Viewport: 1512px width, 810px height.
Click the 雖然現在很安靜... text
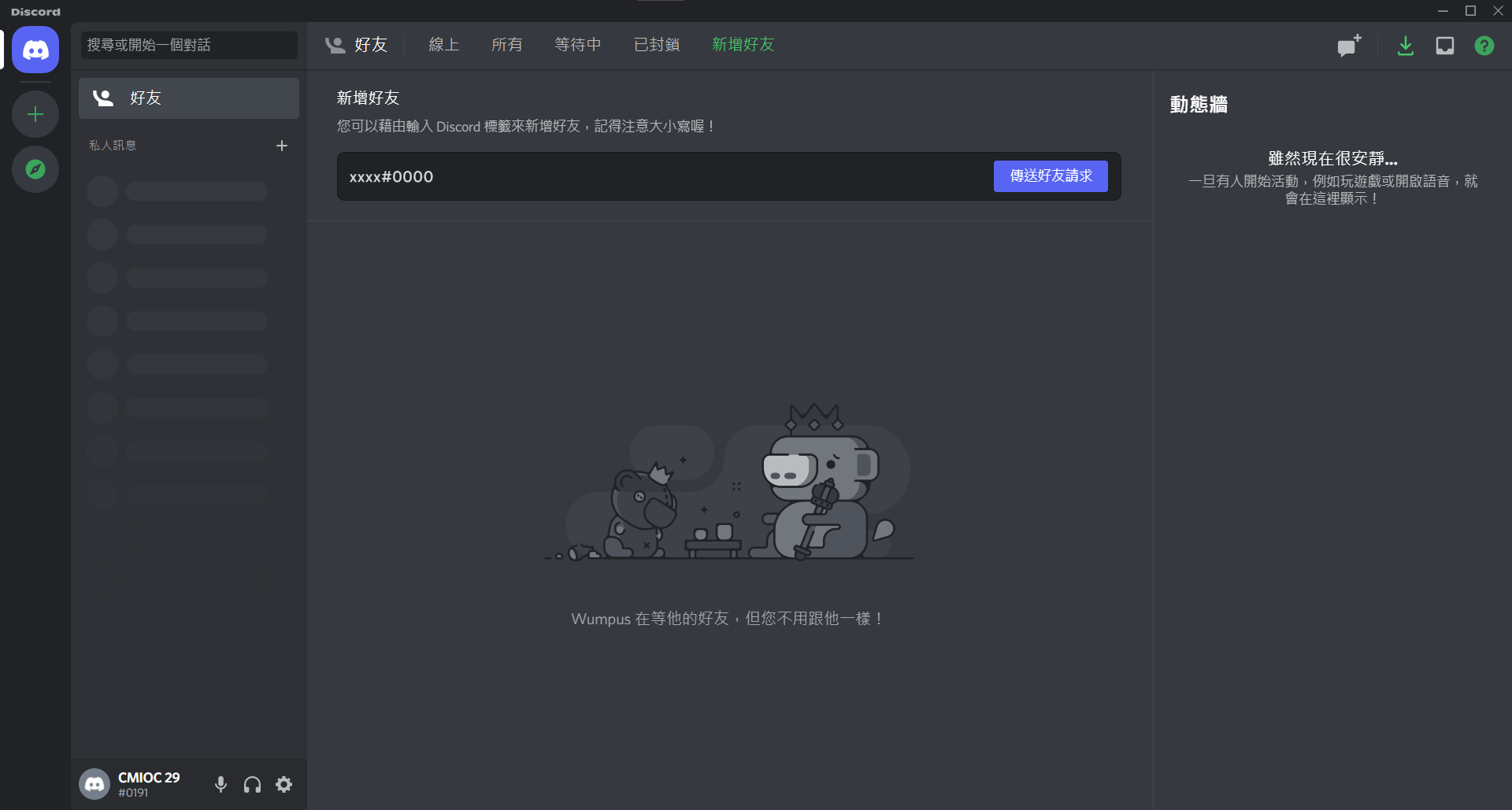click(1332, 158)
